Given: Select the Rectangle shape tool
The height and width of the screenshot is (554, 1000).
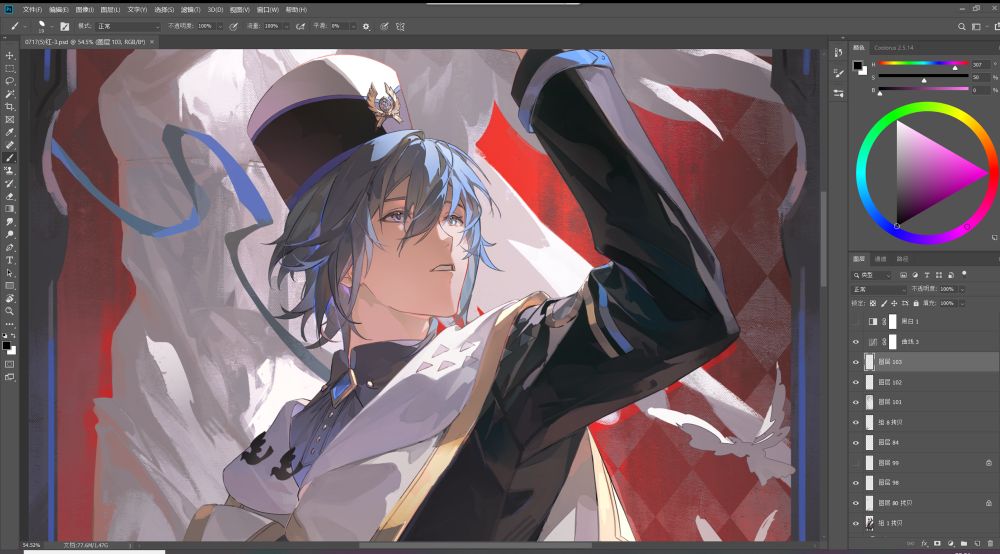Looking at the screenshot, I should (x=10, y=286).
